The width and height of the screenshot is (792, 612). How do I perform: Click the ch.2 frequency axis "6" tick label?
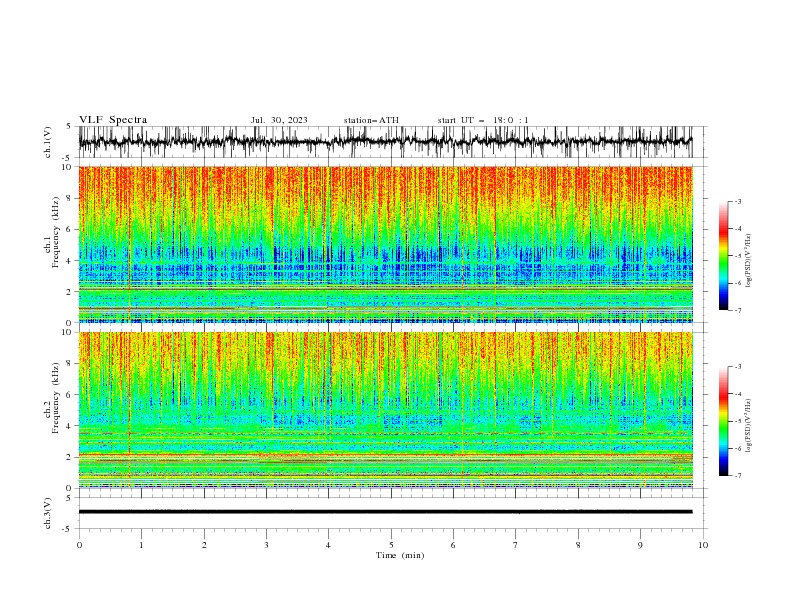[70, 394]
